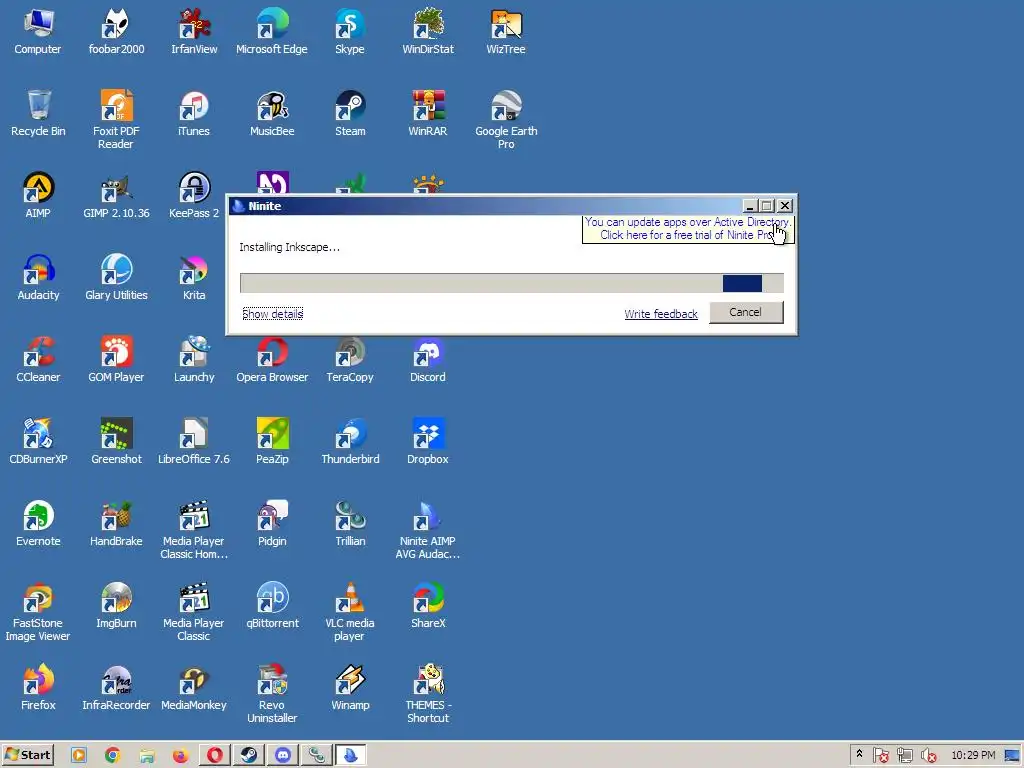1024x768 pixels.
Task: Select the Thunderbird desktop shortcut
Action: (x=350, y=441)
